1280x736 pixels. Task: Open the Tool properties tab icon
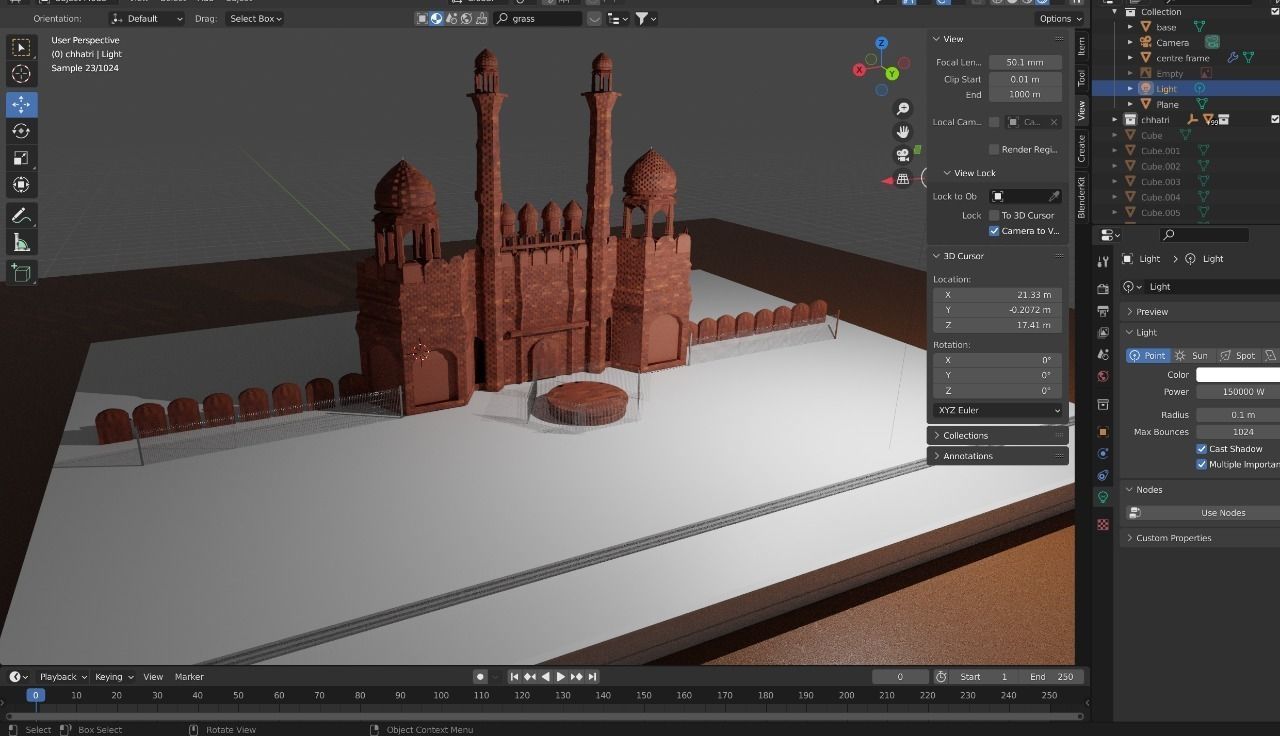point(1103,262)
